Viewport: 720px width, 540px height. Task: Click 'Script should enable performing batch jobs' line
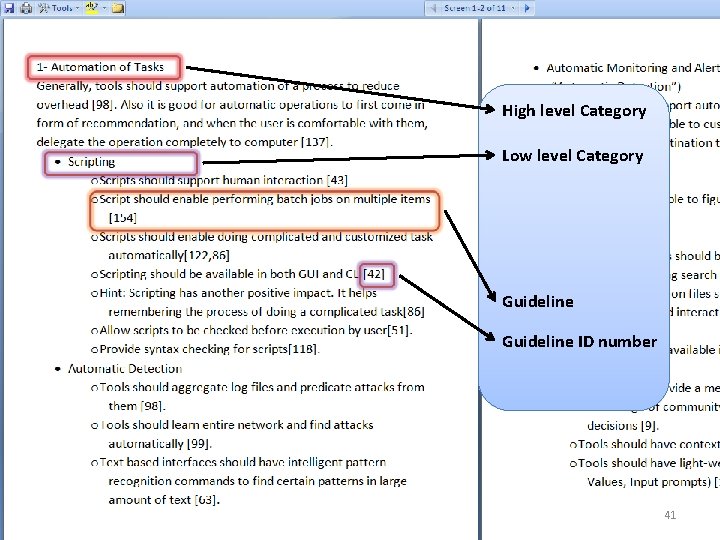[x=264, y=199]
